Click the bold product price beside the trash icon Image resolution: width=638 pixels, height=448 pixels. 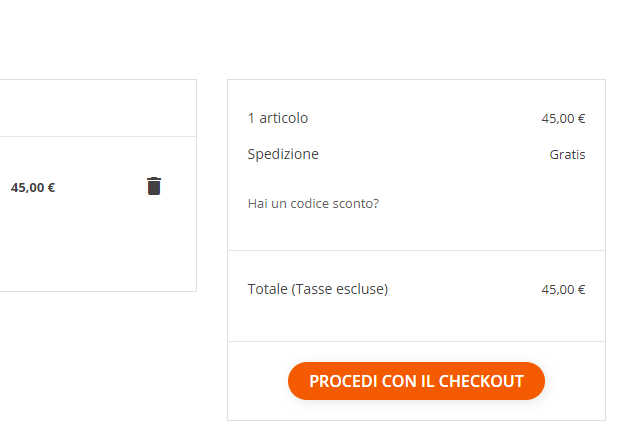33,187
